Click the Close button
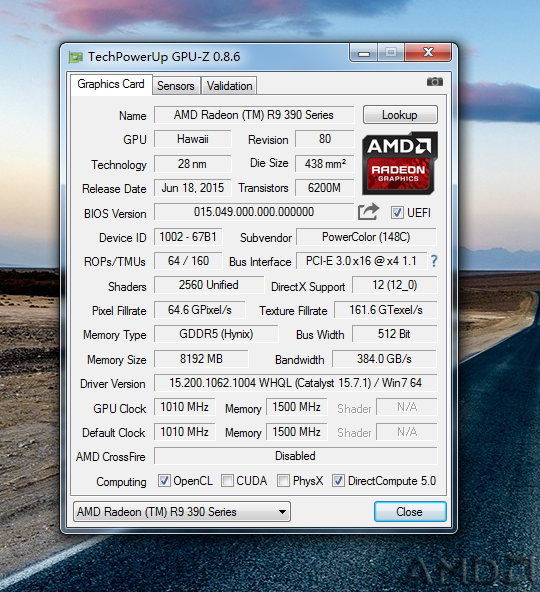540x592 pixels. [x=410, y=512]
